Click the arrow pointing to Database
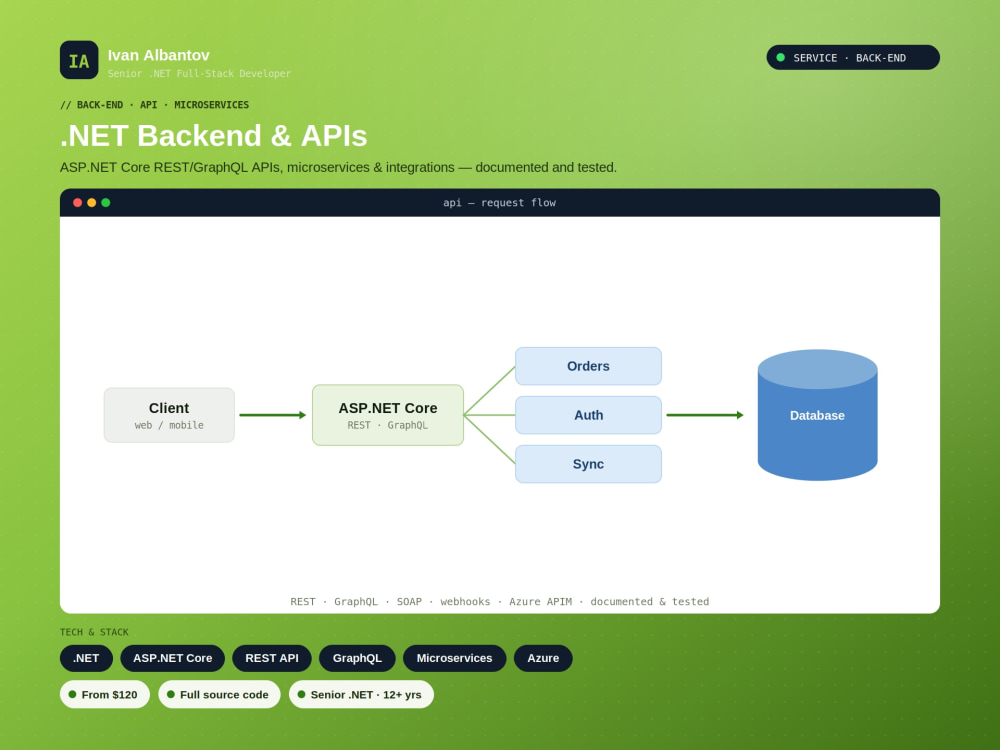This screenshot has height=750, width=1000. coord(705,415)
